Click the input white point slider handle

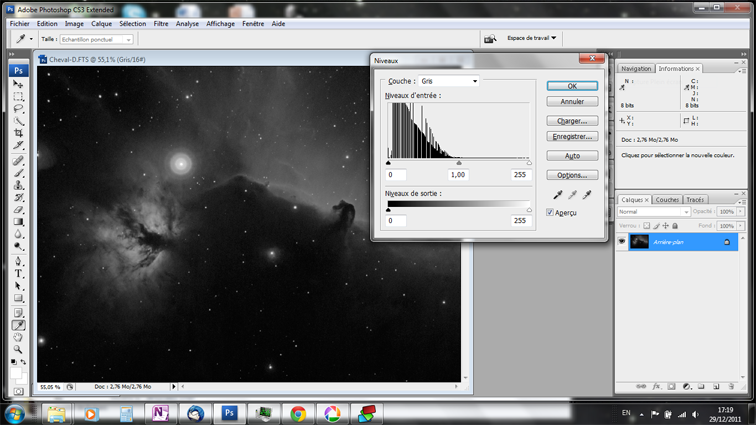[x=529, y=163]
